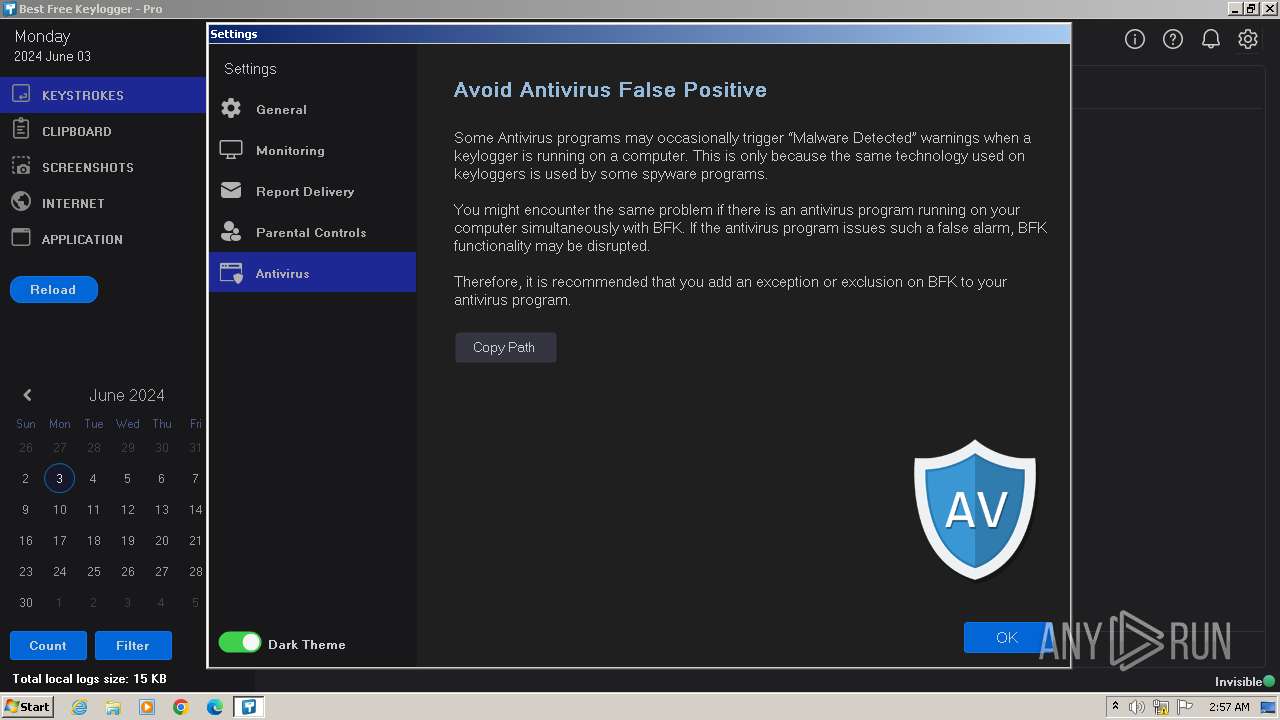Image resolution: width=1280 pixels, height=720 pixels.
Task: Click the Action Center flag icon in tray
Action: click(1185, 707)
